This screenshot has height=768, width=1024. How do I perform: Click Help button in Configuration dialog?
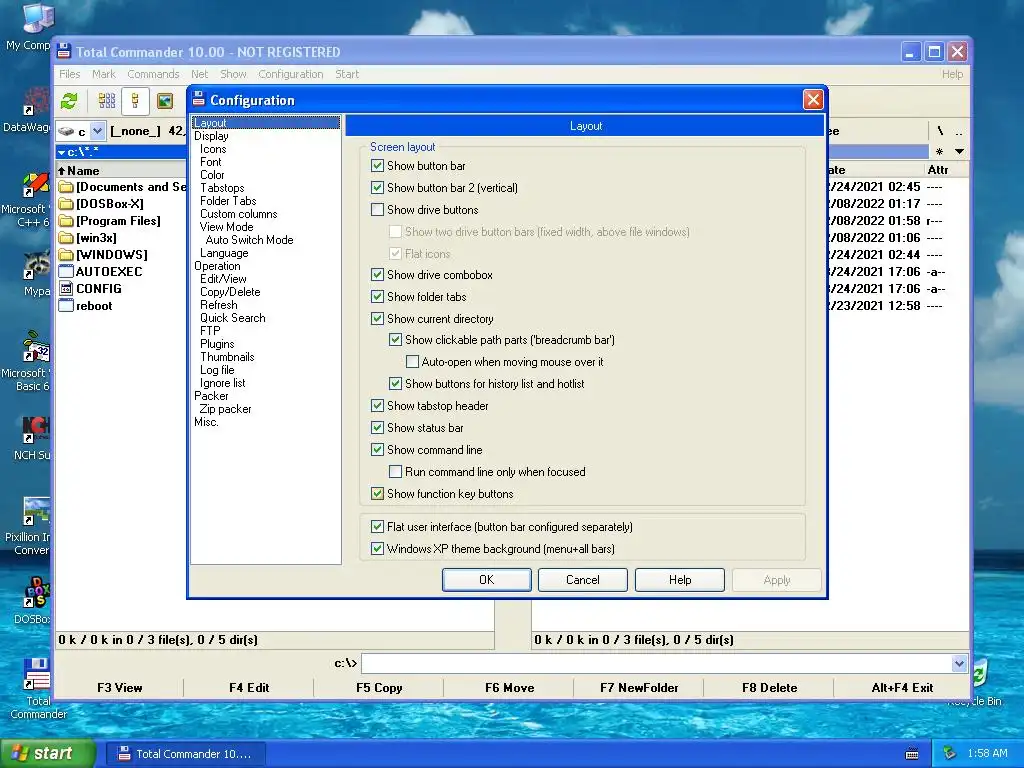tap(680, 580)
